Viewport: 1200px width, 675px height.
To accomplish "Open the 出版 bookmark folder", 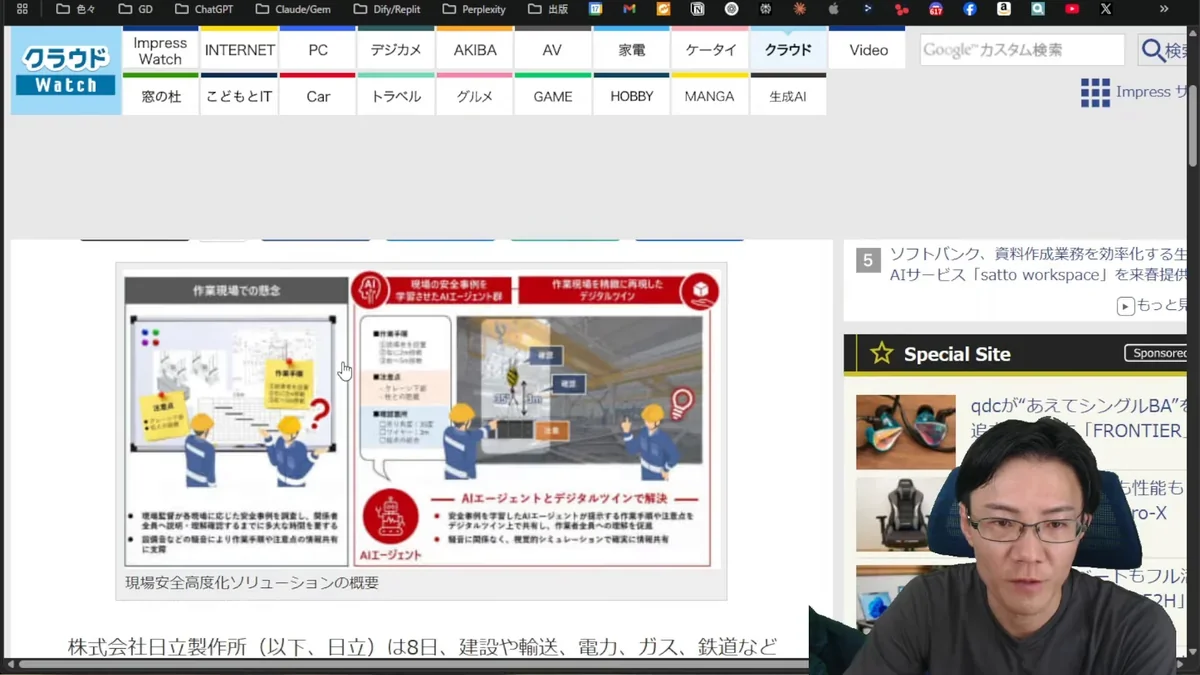I will [548, 9].
